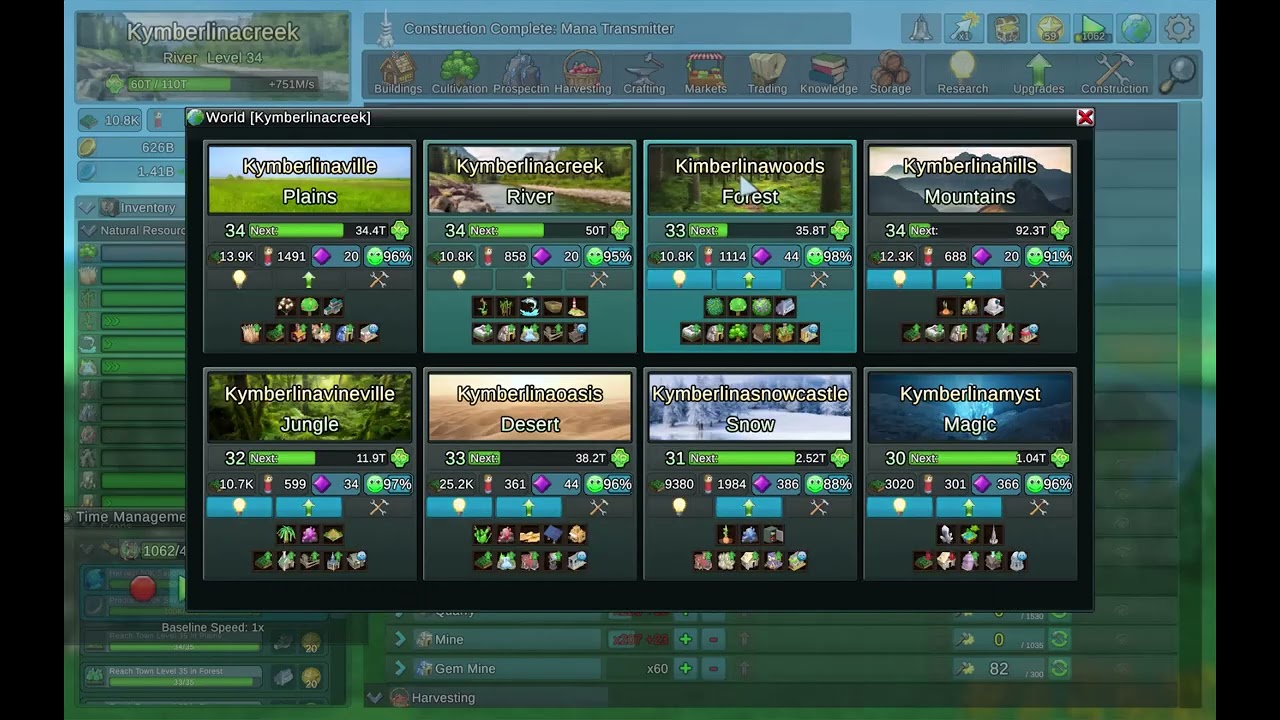
Task: Open the world globe icon
Action: 1136,28
